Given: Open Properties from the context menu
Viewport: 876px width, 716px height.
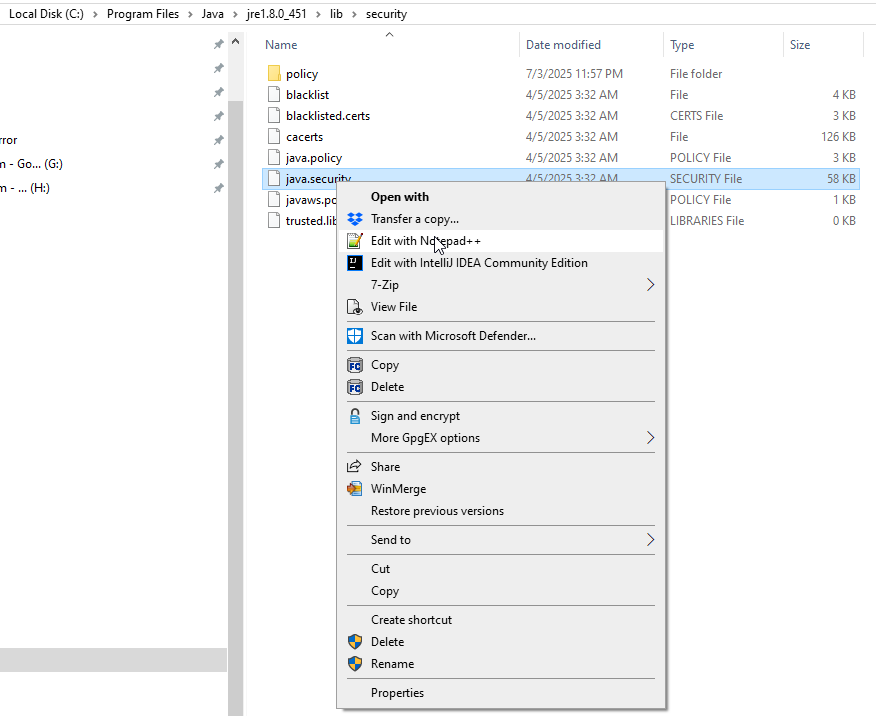Looking at the screenshot, I should 501,693.
